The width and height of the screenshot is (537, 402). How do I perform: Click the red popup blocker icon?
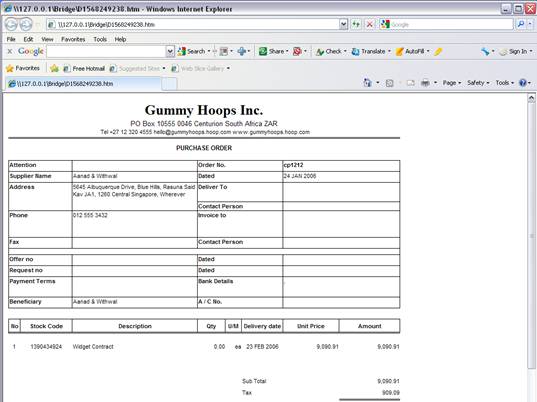pos(297,51)
